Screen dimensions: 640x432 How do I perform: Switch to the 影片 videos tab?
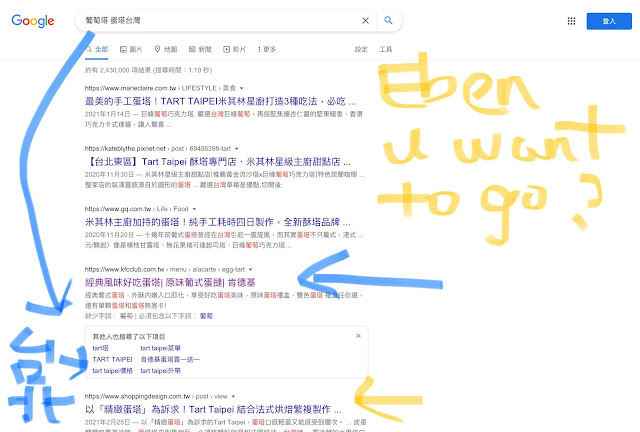point(234,49)
